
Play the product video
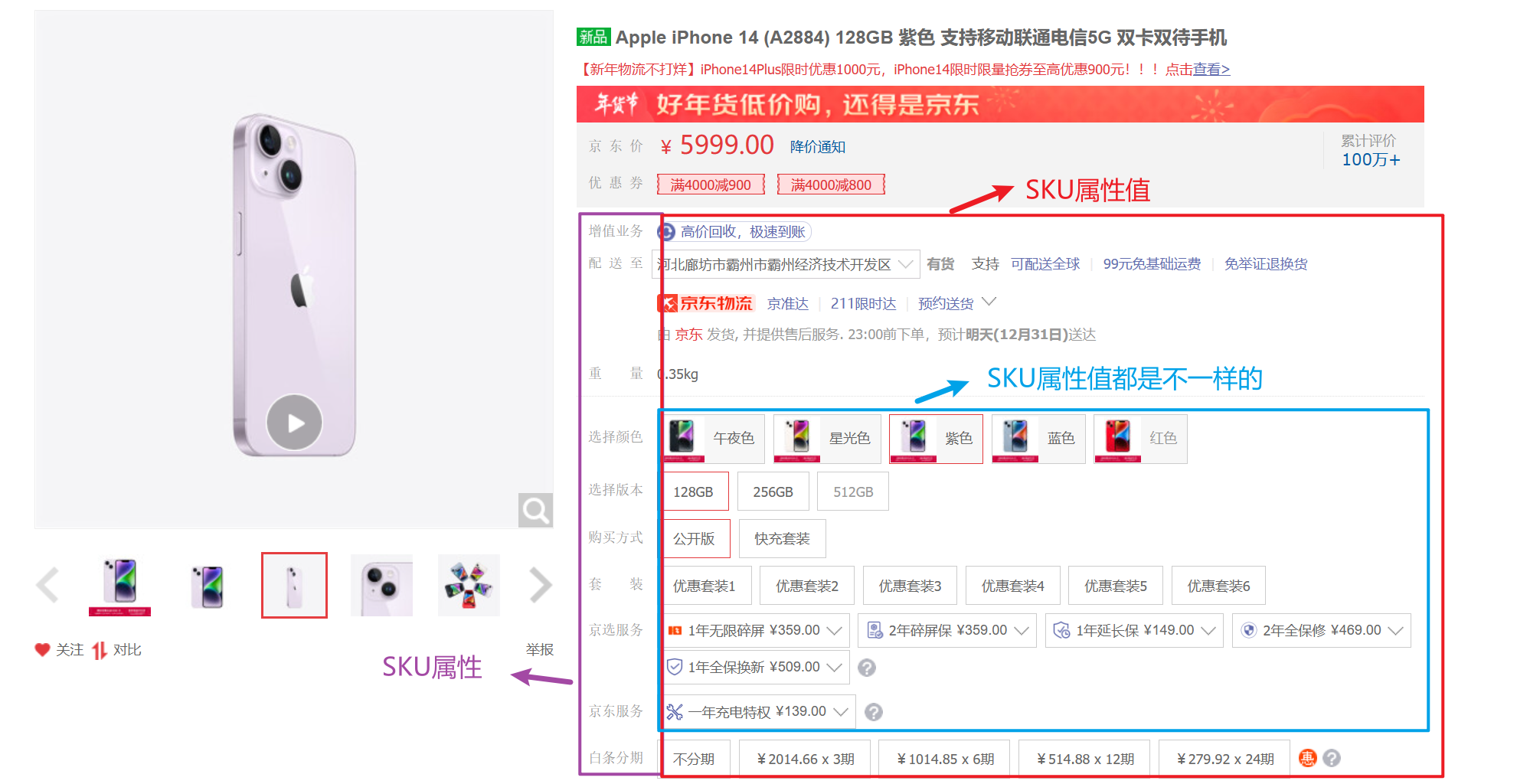(x=294, y=423)
